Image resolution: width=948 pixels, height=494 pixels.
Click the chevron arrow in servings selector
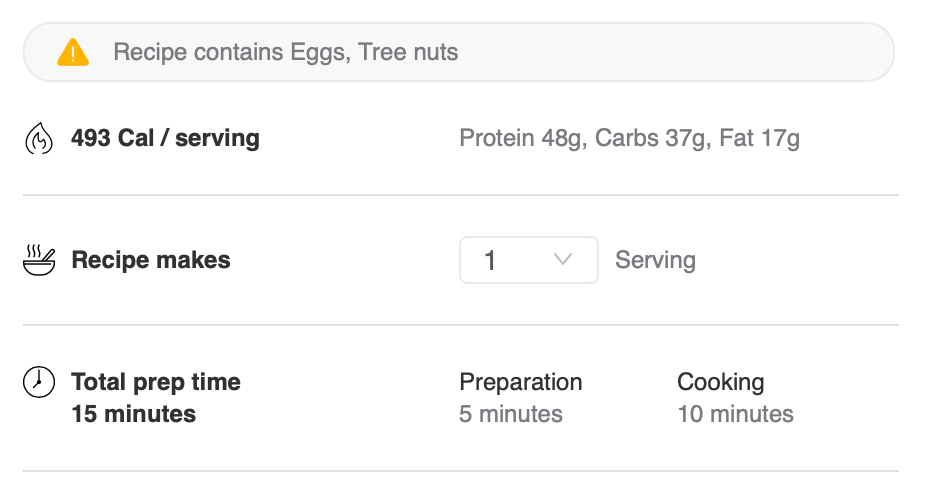pos(563,260)
